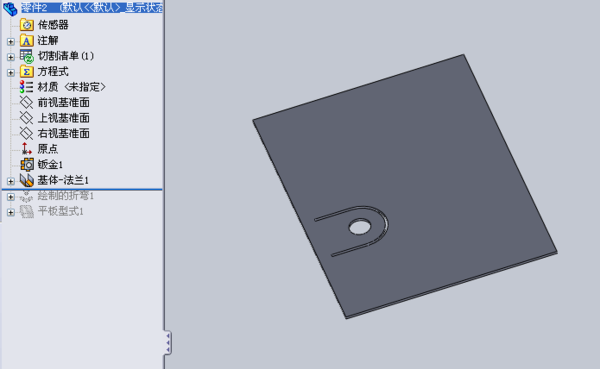This screenshot has height=369, width=600.
Task: Click the 原点 origin icon
Action: click(x=26, y=149)
